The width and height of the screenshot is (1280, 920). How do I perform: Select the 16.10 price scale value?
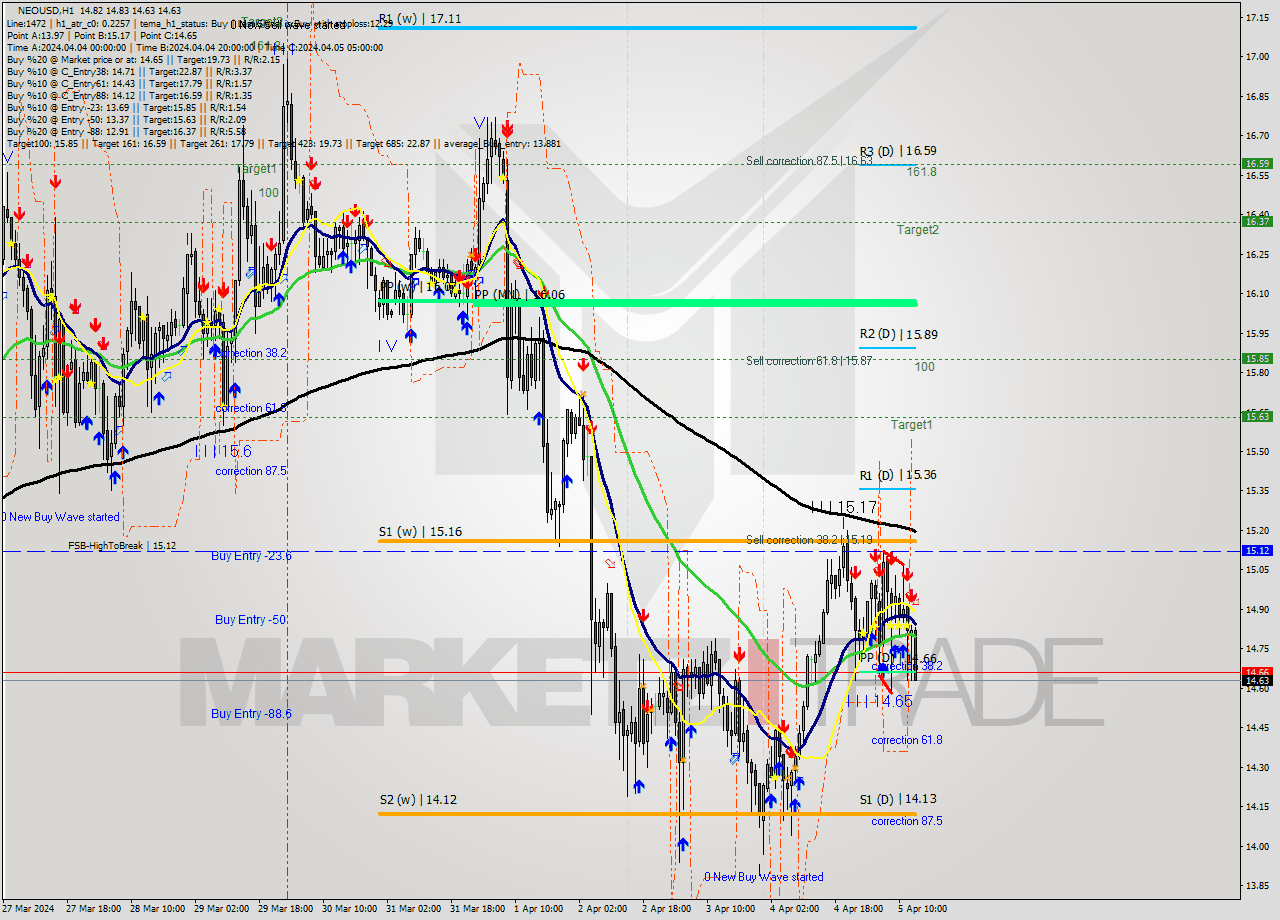click(x=1257, y=294)
